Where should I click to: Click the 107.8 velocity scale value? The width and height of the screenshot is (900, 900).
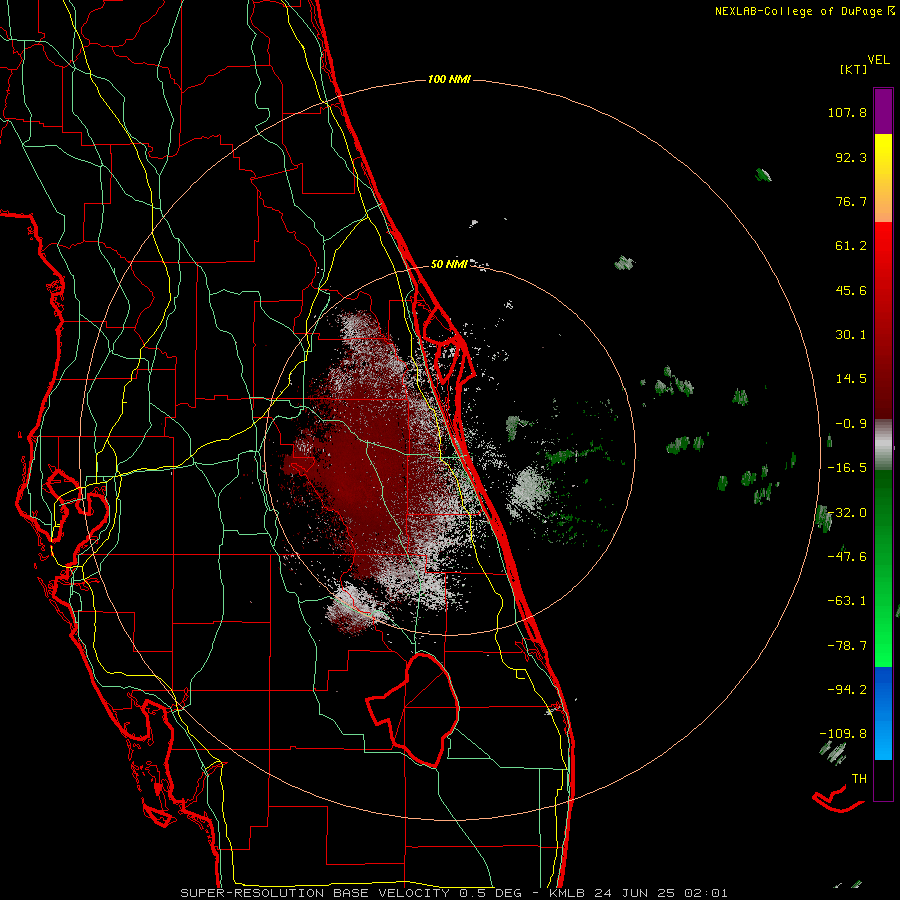click(847, 112)
